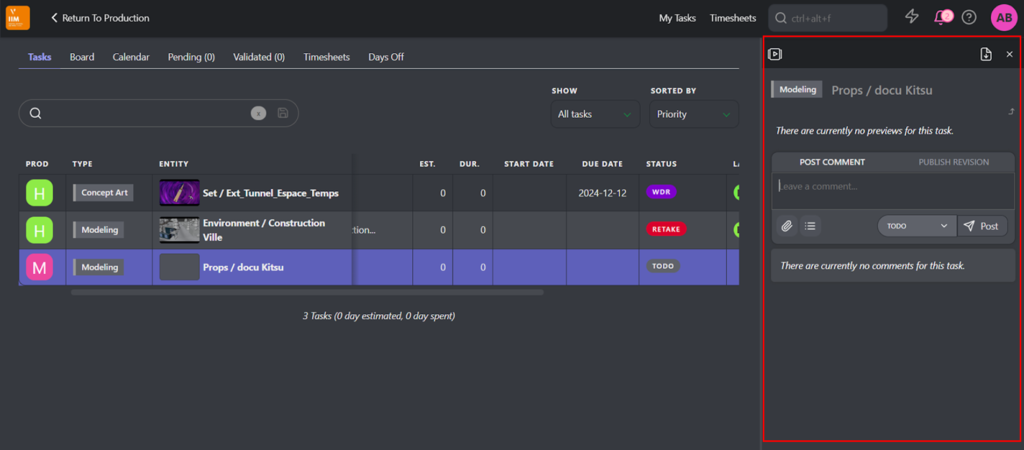Click the attachment paperclip icon

(787, 226)
